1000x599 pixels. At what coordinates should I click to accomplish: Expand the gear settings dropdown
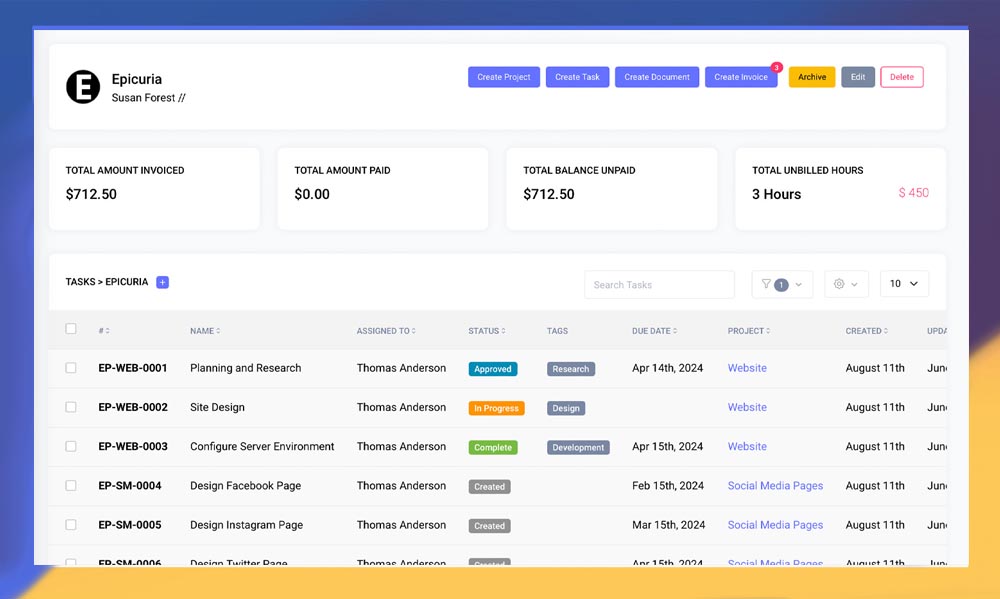(846, 284)
